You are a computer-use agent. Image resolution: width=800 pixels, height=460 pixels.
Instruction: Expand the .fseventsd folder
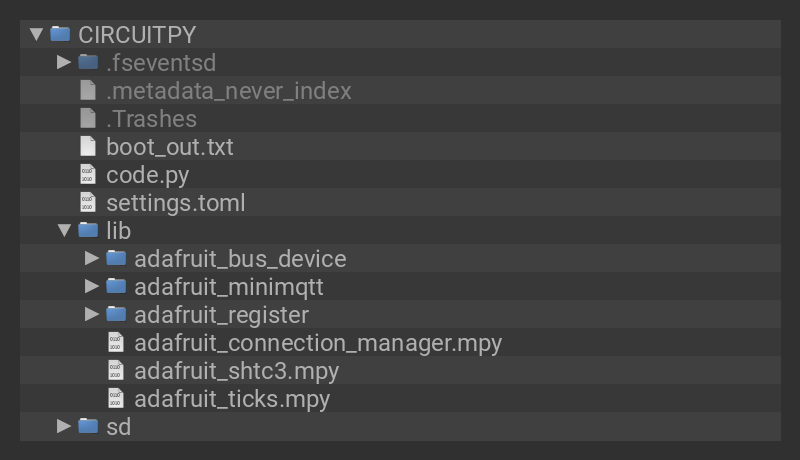pos(64,62)
